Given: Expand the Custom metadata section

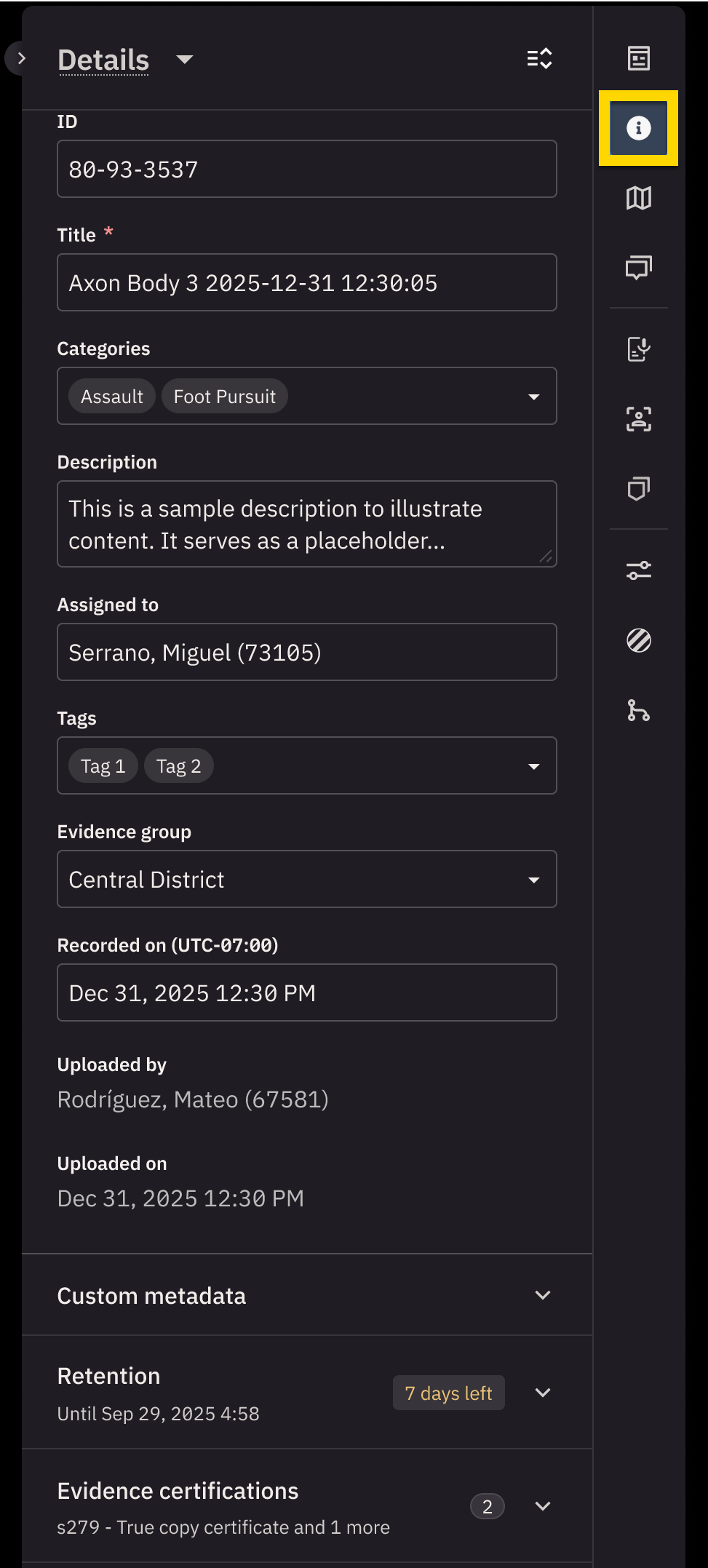Looking at the screenshot, I should pos(542,1295).
